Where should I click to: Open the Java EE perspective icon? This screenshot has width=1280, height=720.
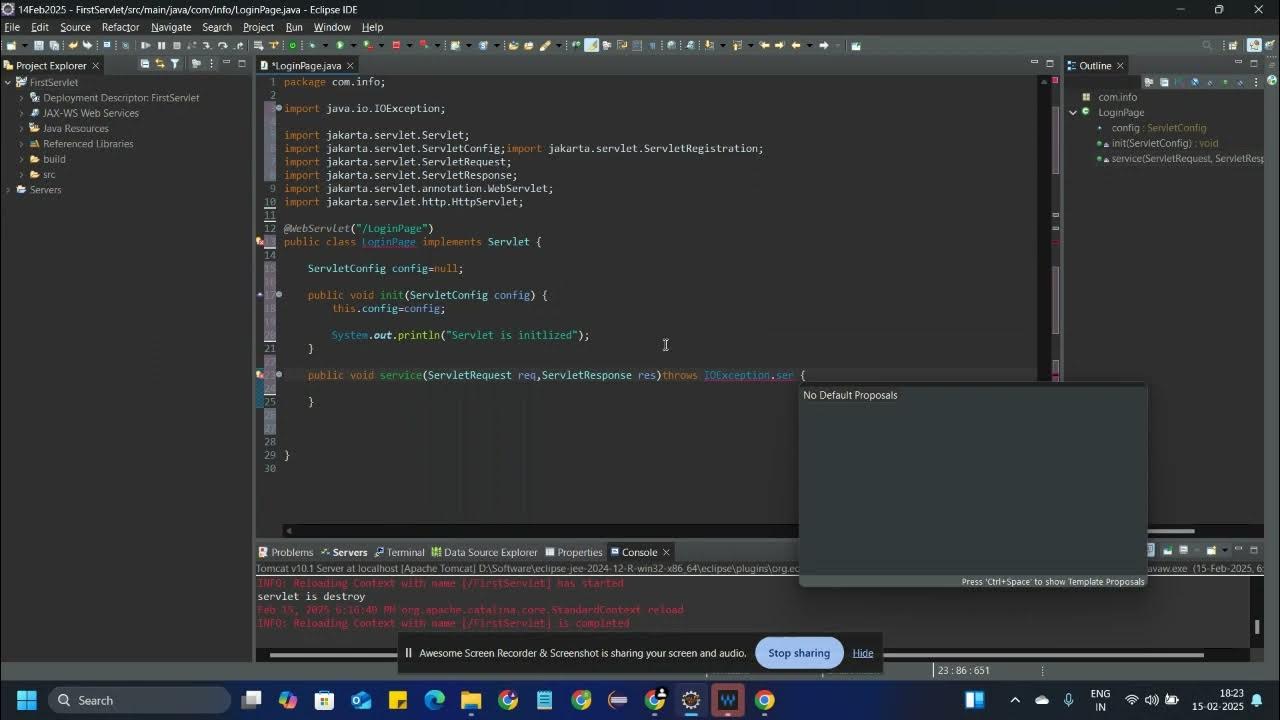point(1254,45)
